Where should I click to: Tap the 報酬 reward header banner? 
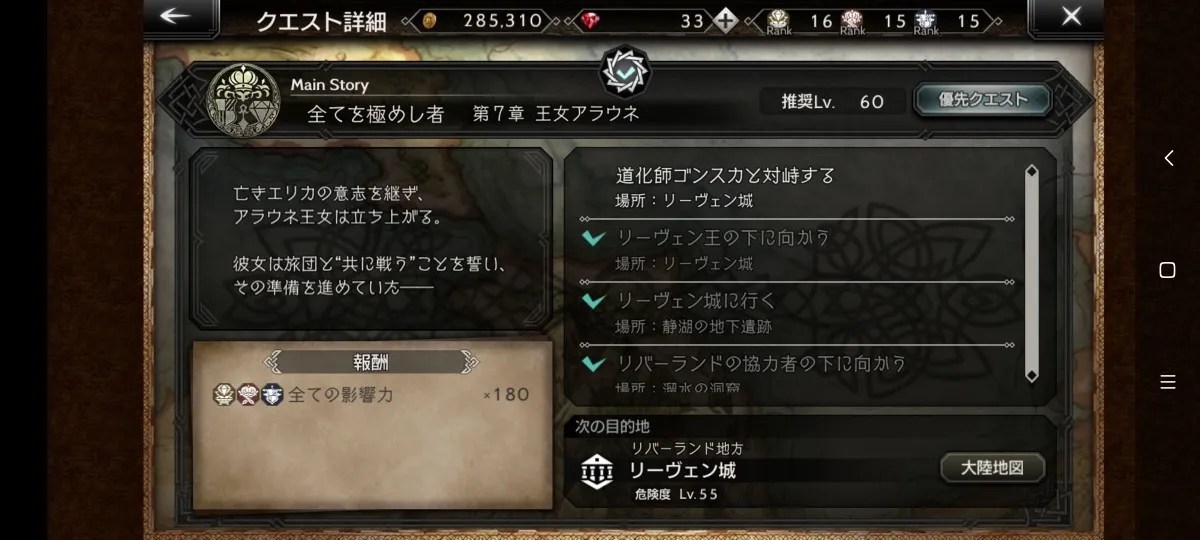(371, 362)
